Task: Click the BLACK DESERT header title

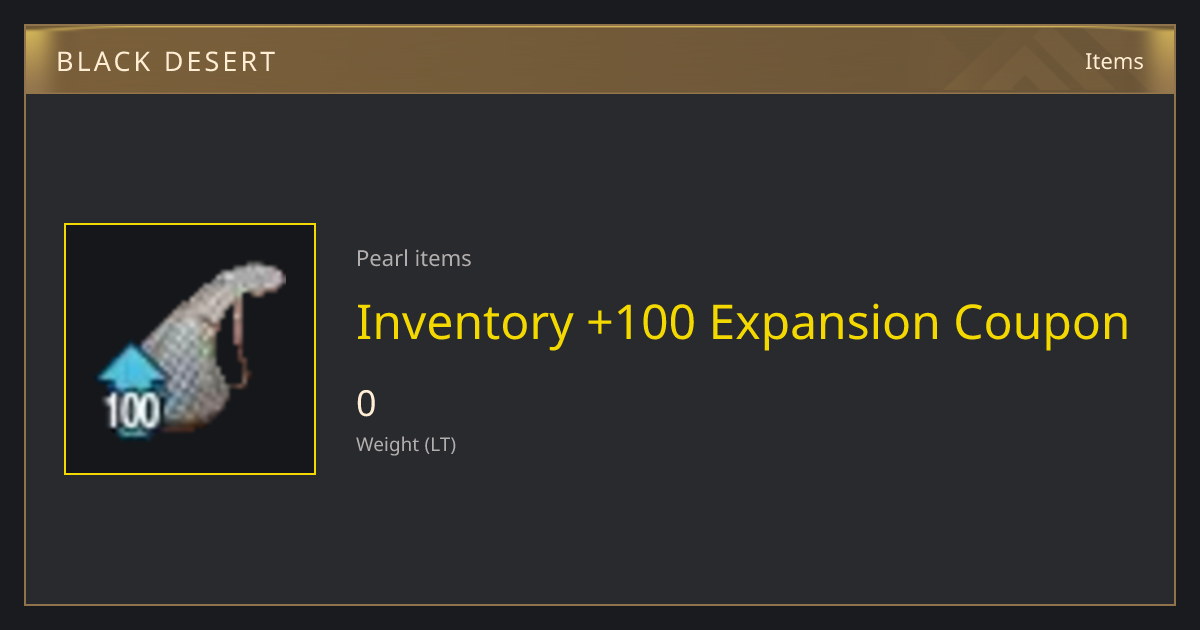Action: [166, 62]
